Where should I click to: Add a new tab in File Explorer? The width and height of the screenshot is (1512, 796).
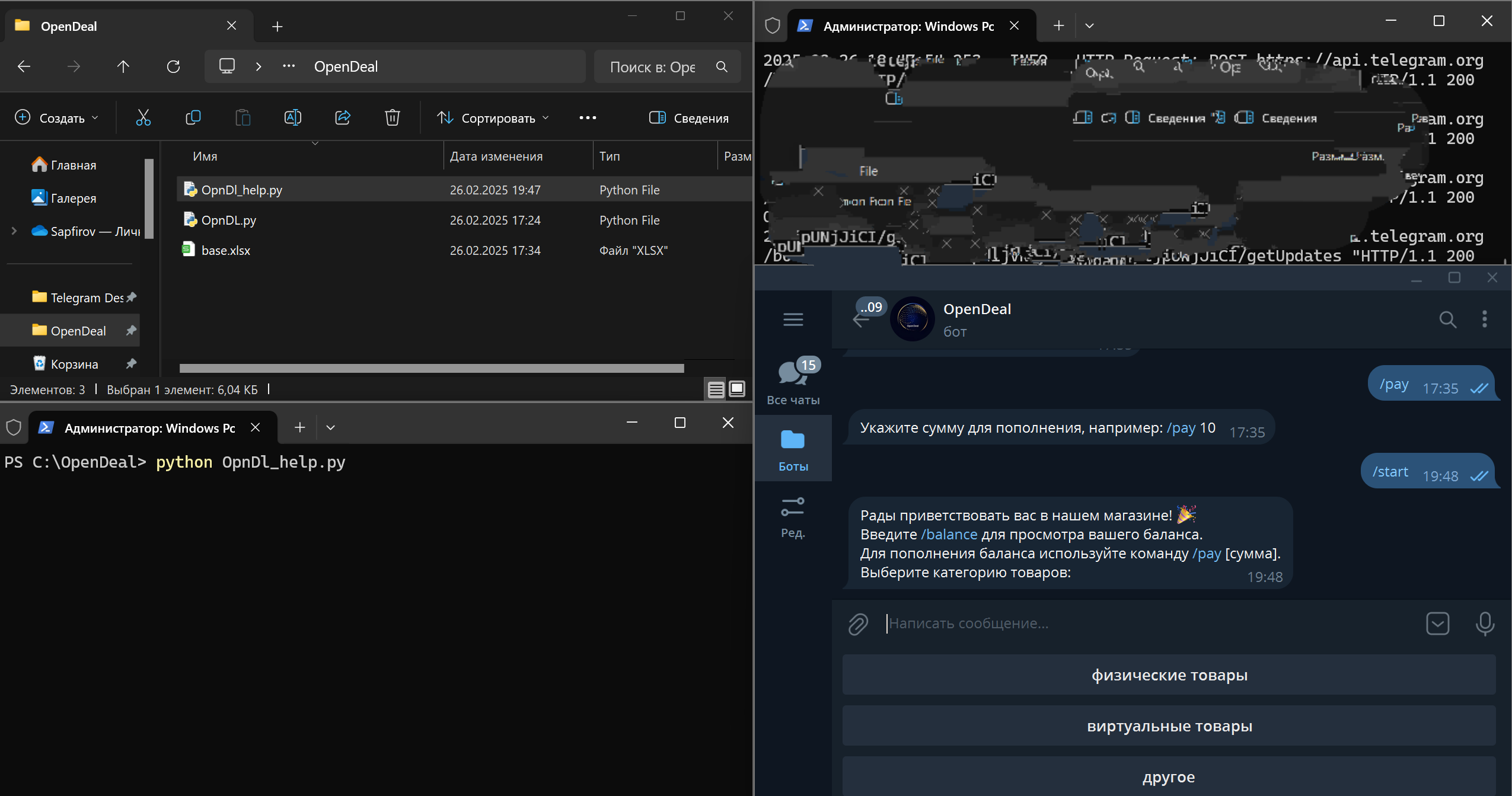tap(277, 26)
